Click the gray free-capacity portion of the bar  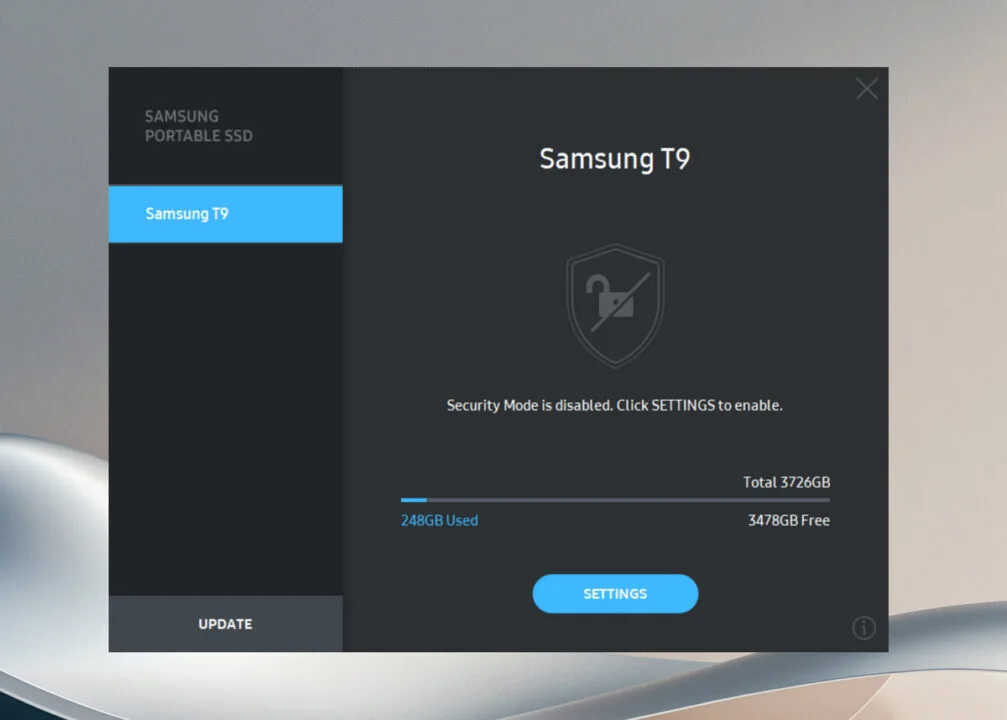point(640,499)
